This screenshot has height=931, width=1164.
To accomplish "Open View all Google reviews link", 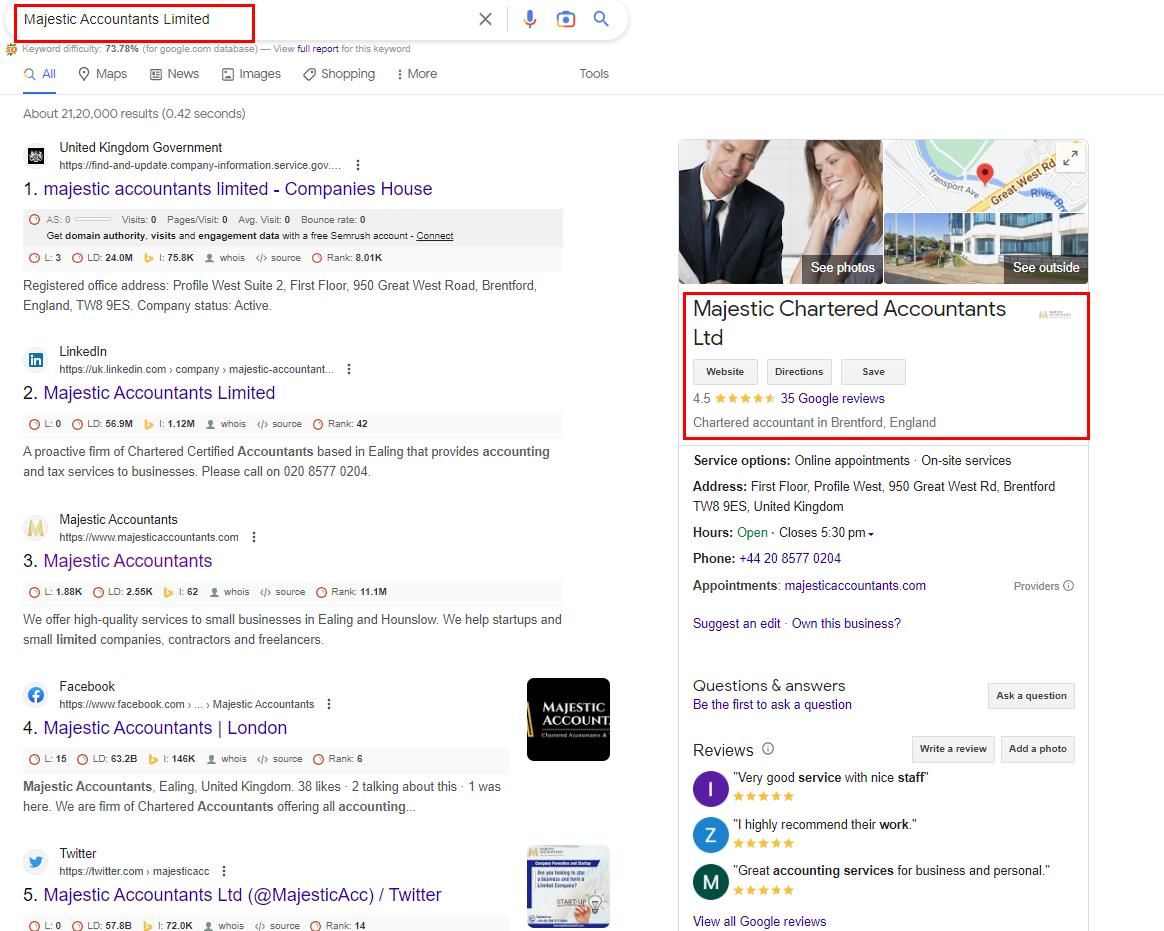I will pos(759,921).
